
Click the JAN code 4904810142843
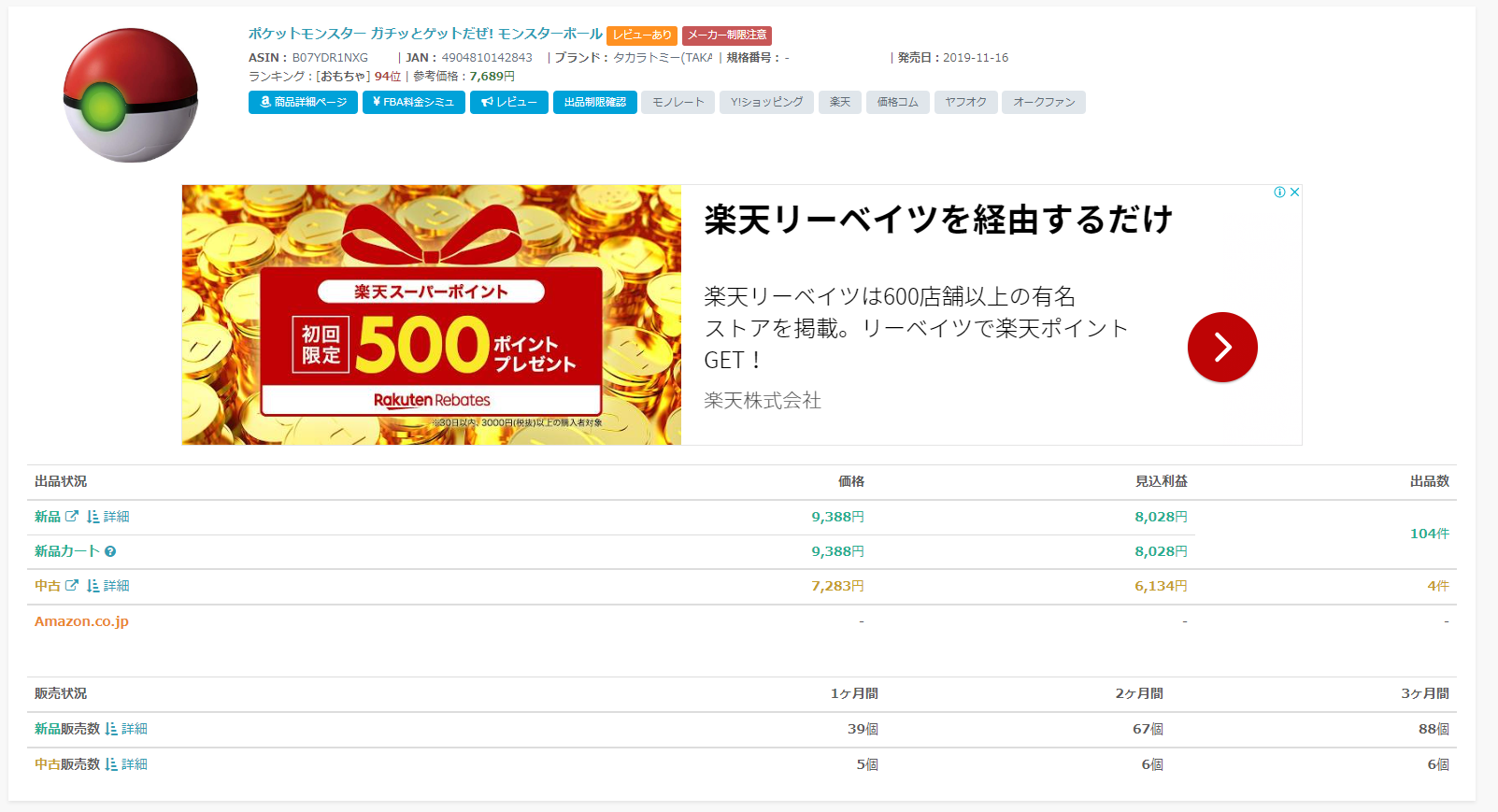click(x=487, y=58)
